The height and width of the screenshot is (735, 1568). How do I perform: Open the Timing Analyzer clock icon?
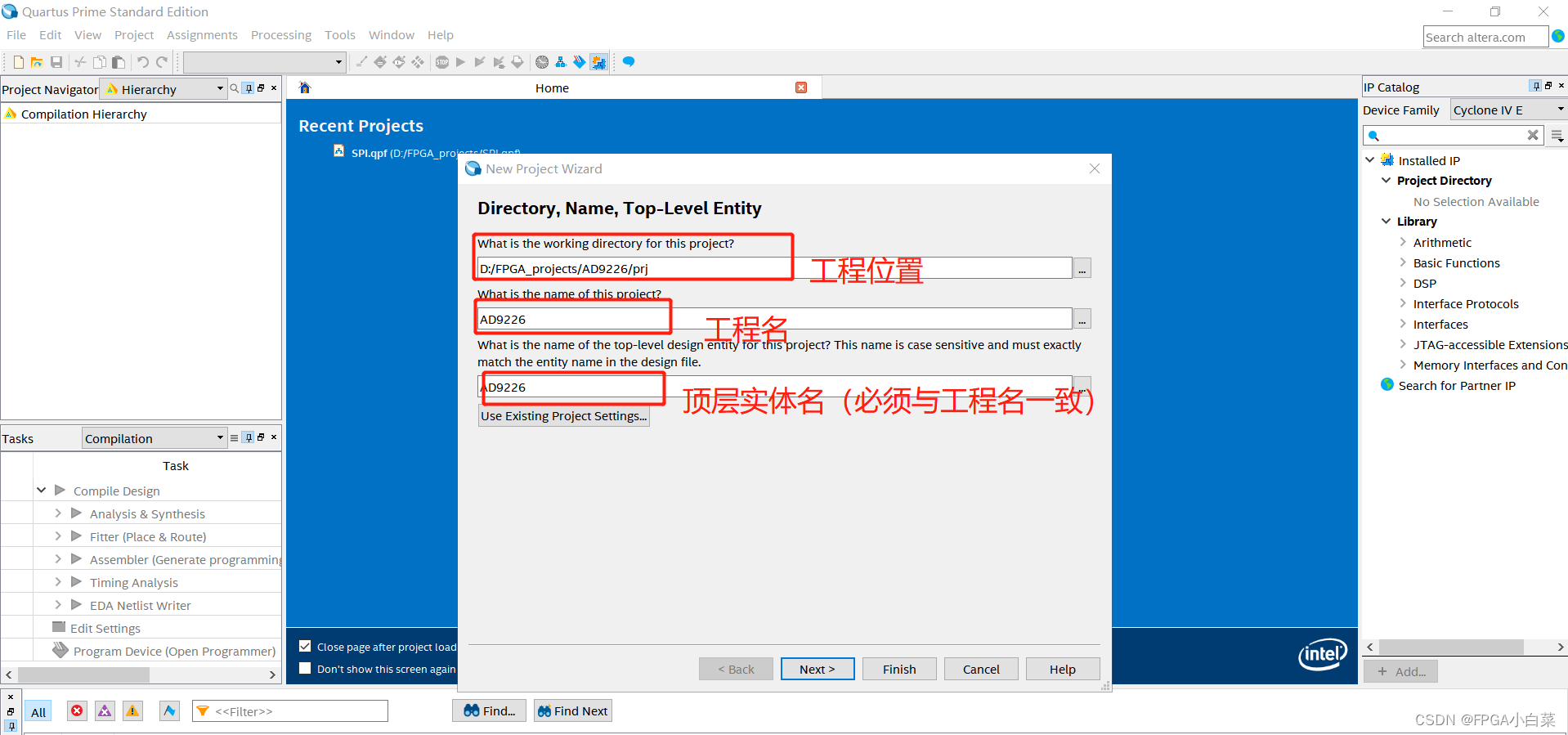[541, 62]
